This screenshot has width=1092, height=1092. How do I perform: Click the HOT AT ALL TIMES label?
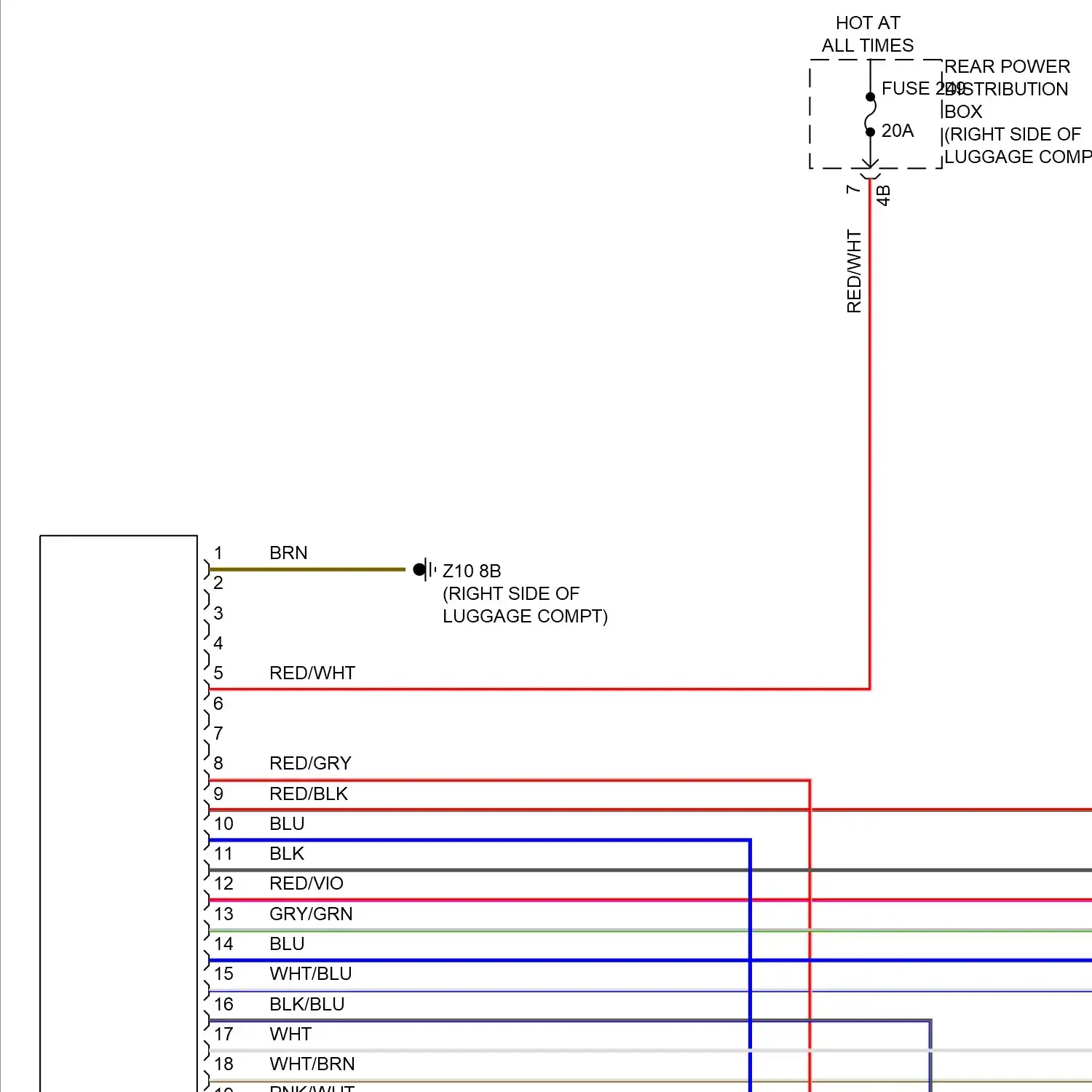click(868, 34)
